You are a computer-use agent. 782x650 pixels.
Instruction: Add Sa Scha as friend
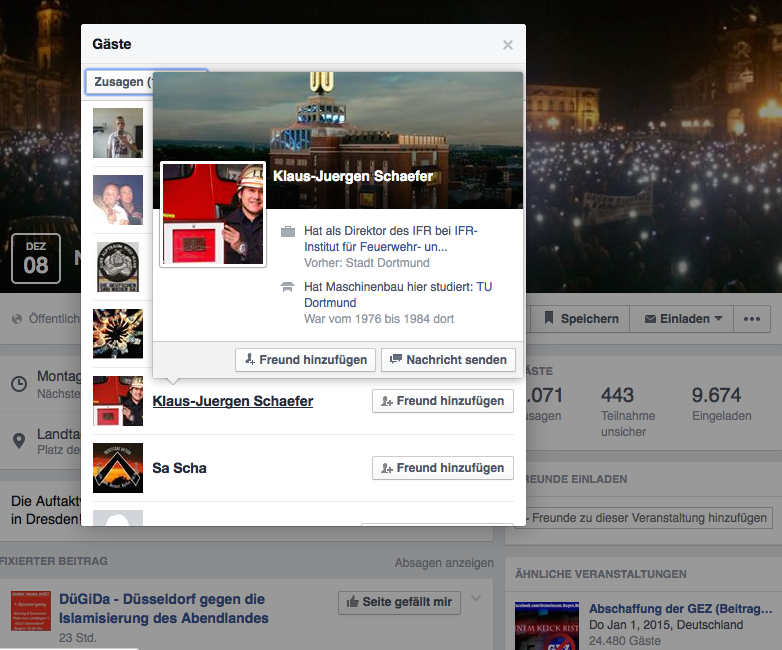coord(443,468)
